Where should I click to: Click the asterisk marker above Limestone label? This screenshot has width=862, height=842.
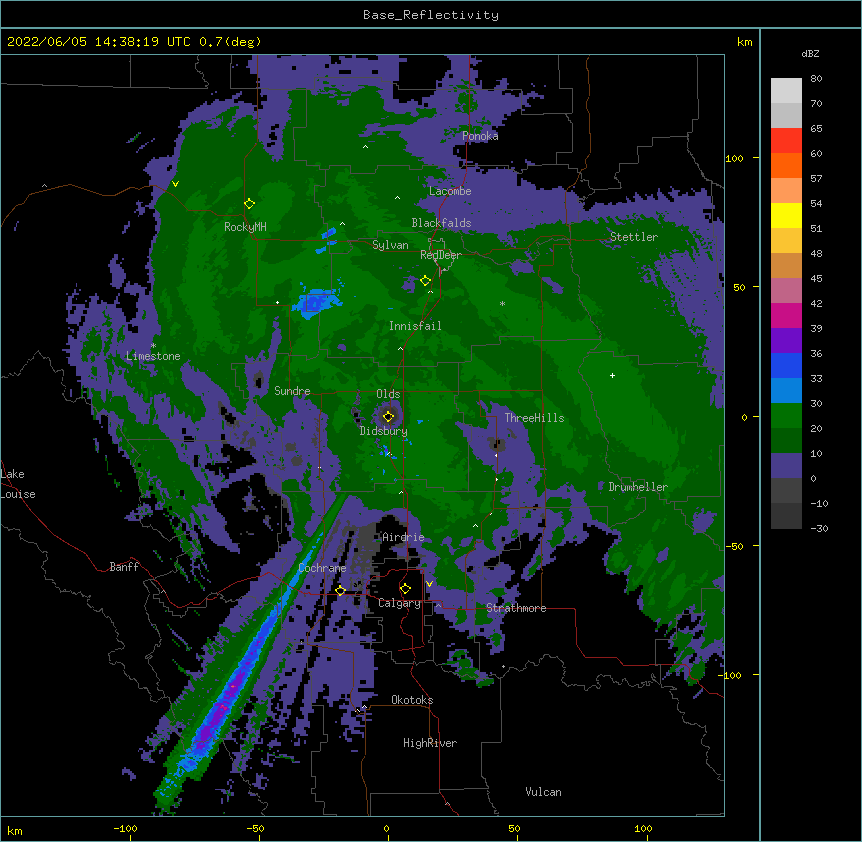point(153,346)
